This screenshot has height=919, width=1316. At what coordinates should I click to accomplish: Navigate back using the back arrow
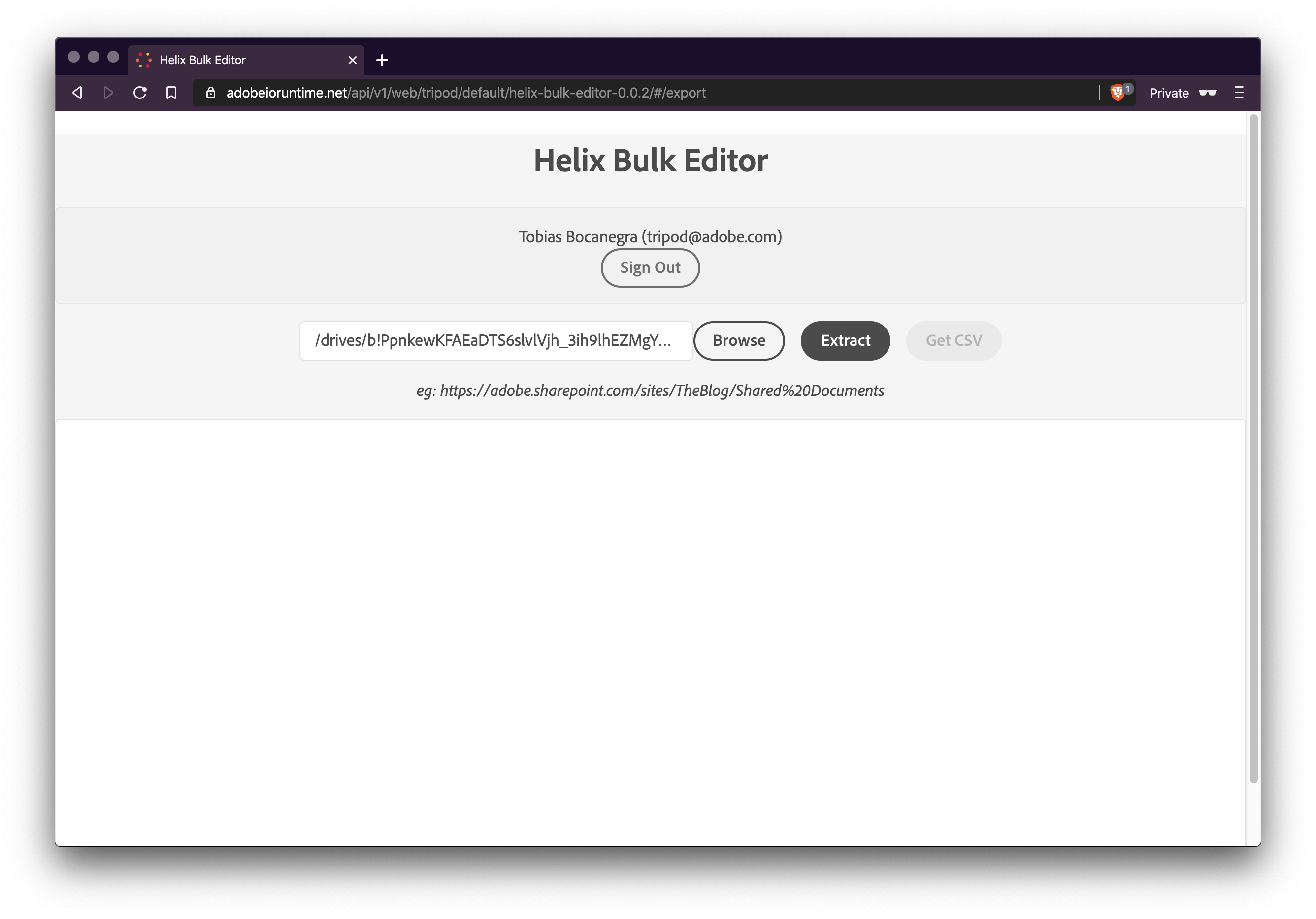(x=77, y=92)
